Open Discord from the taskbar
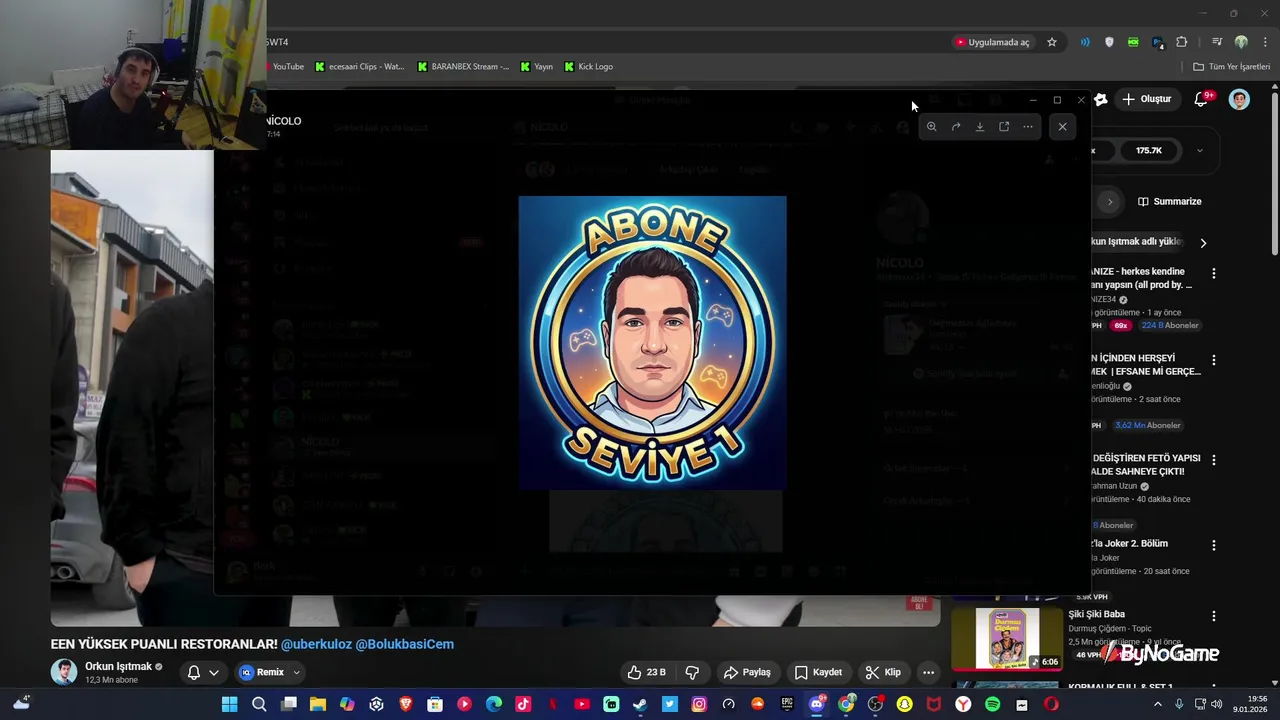The width and height of the screenshot is (1280, 720). point(816,704)
